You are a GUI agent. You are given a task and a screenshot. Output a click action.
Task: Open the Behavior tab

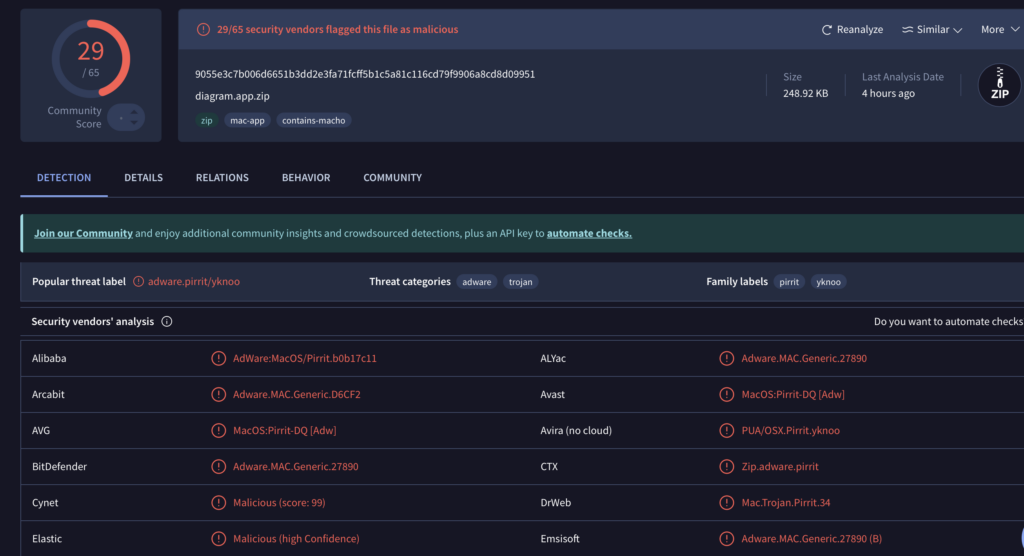click(x=306, y=178)
